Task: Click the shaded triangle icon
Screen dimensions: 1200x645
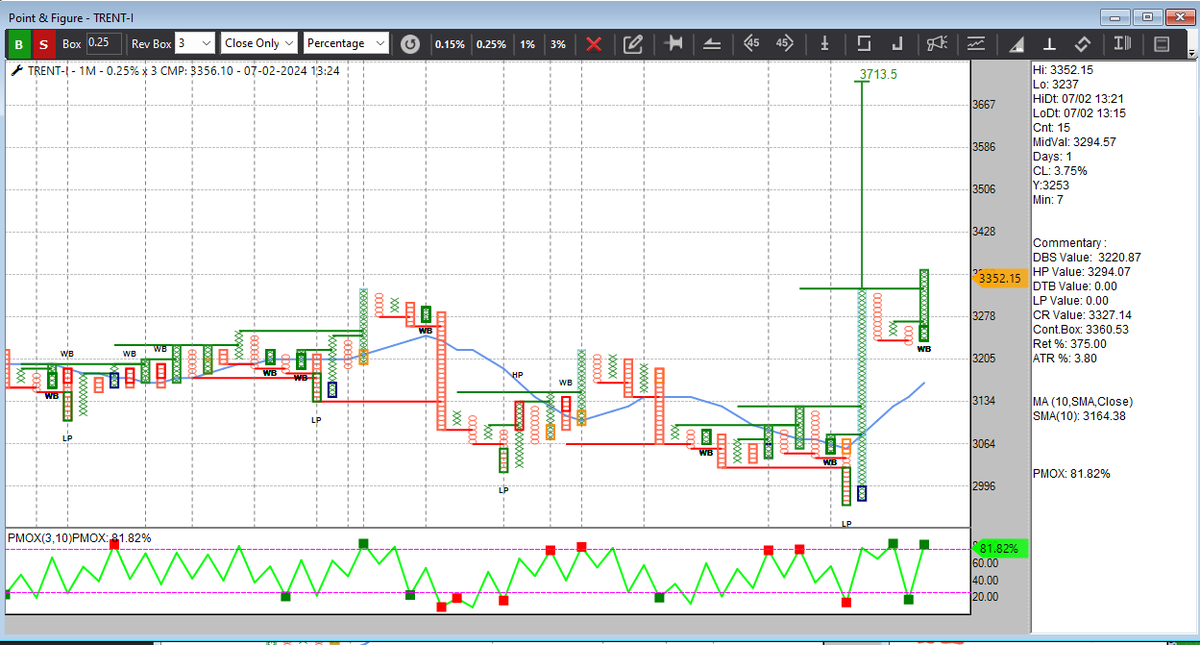Action: click(x=1016, y=44)
